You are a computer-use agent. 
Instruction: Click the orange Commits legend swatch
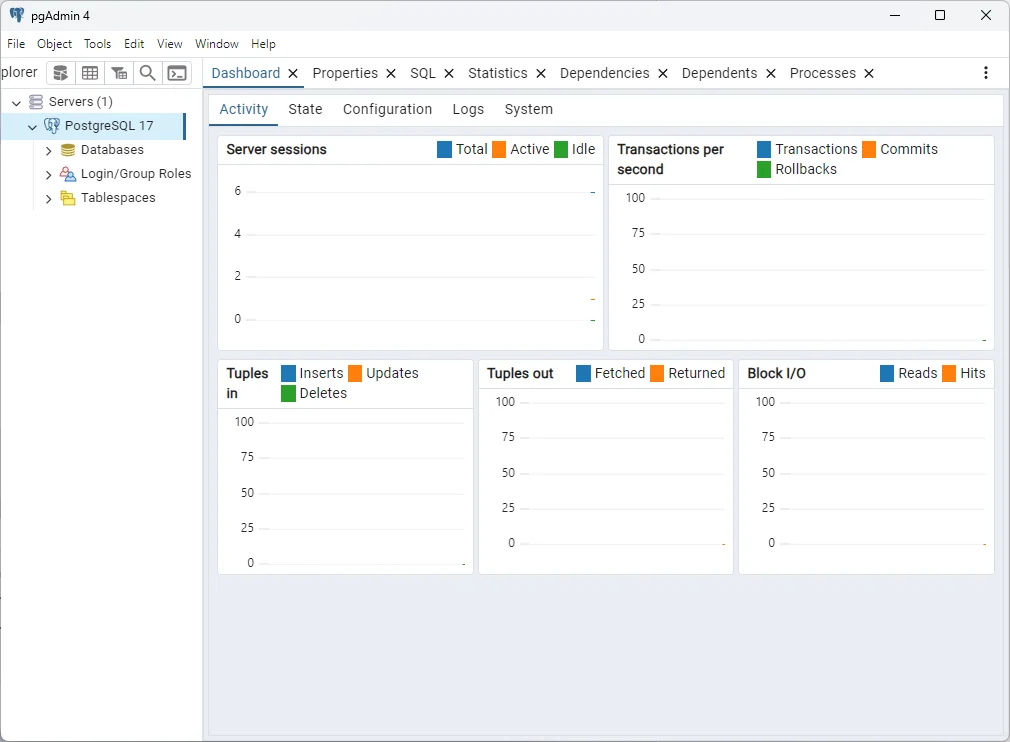coord(869,149)
